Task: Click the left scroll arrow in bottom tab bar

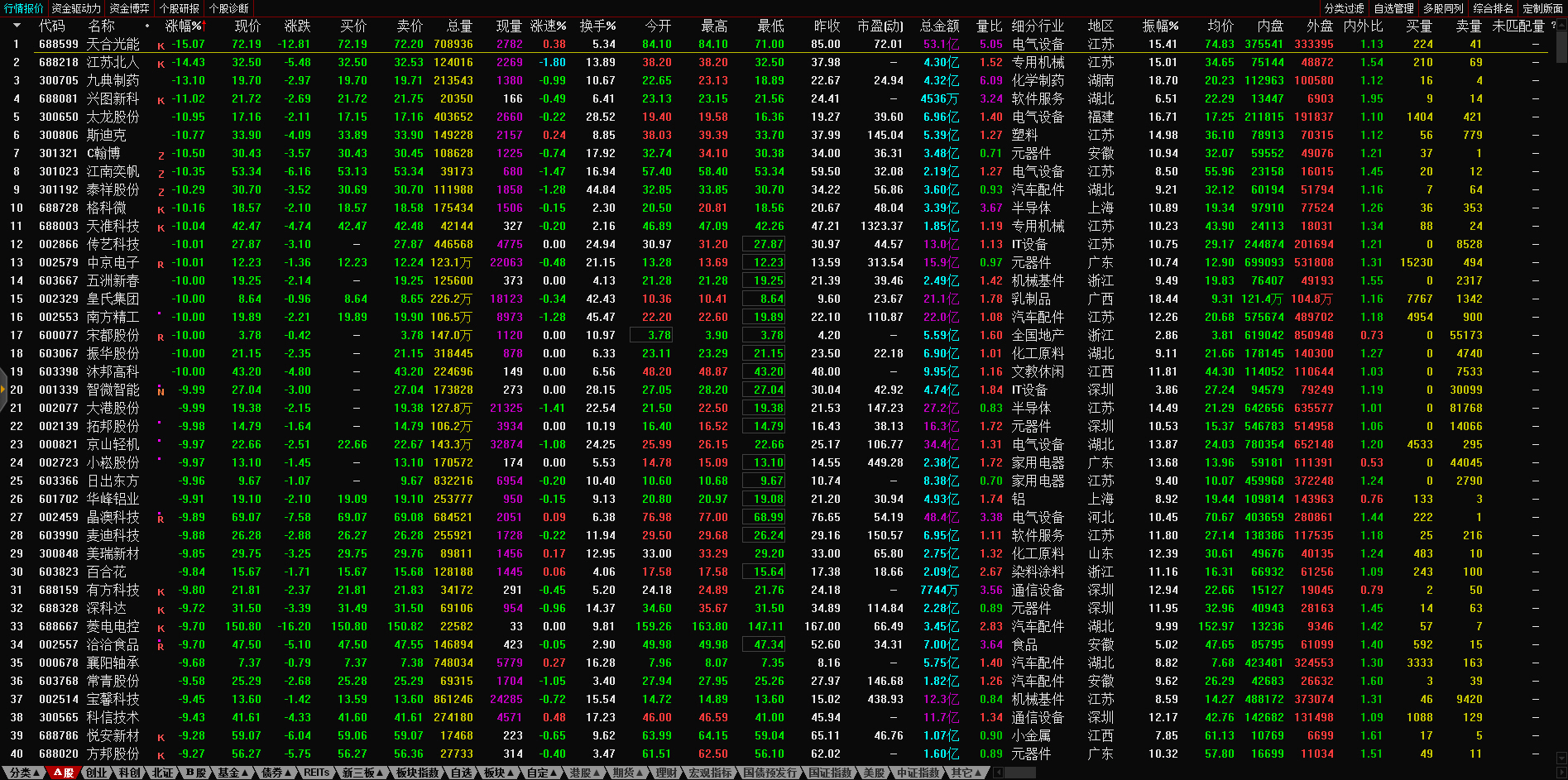Action: pyautogui.click(x=998, y=773)
